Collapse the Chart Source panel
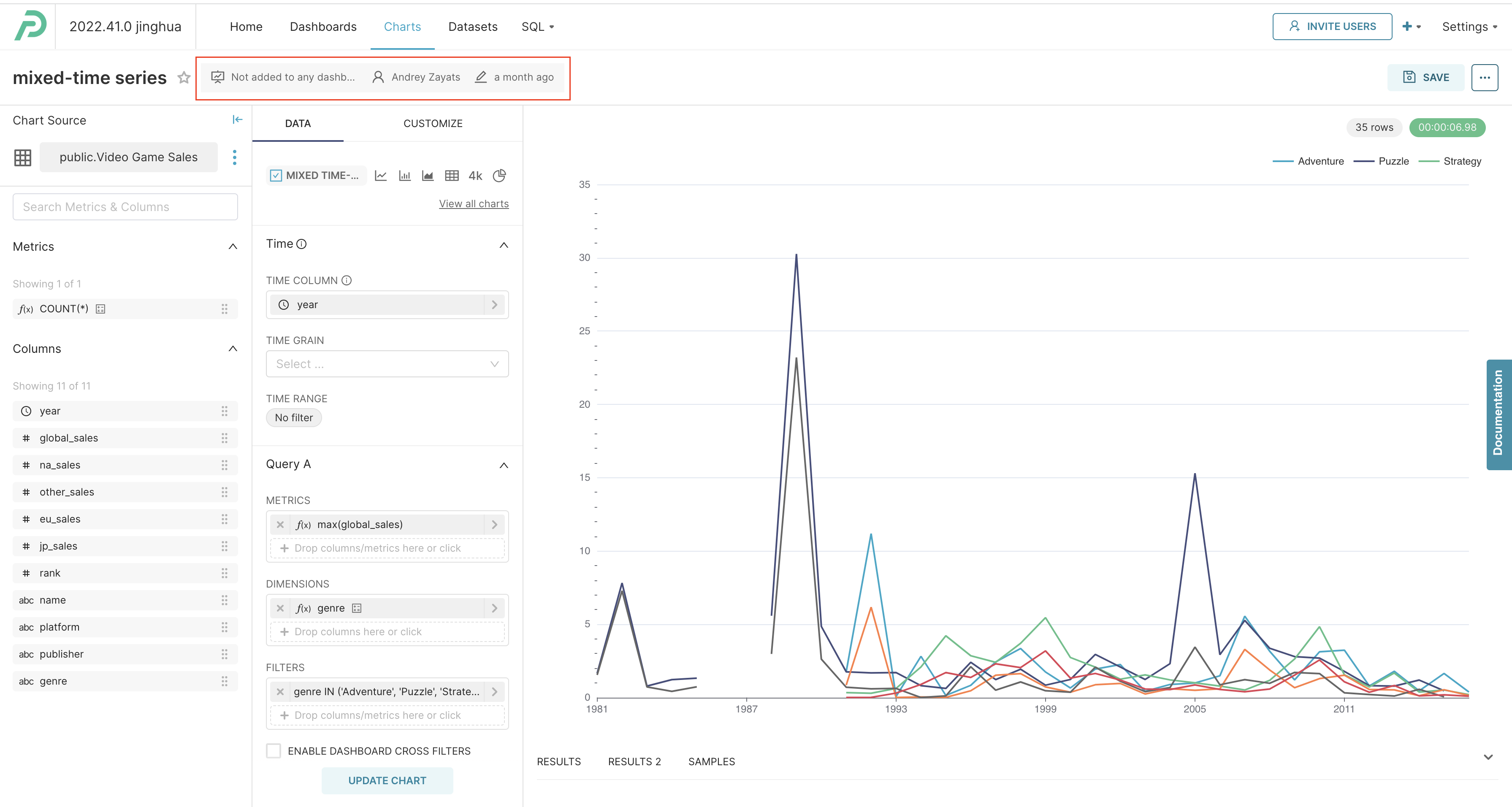 (x=237, y=120)
